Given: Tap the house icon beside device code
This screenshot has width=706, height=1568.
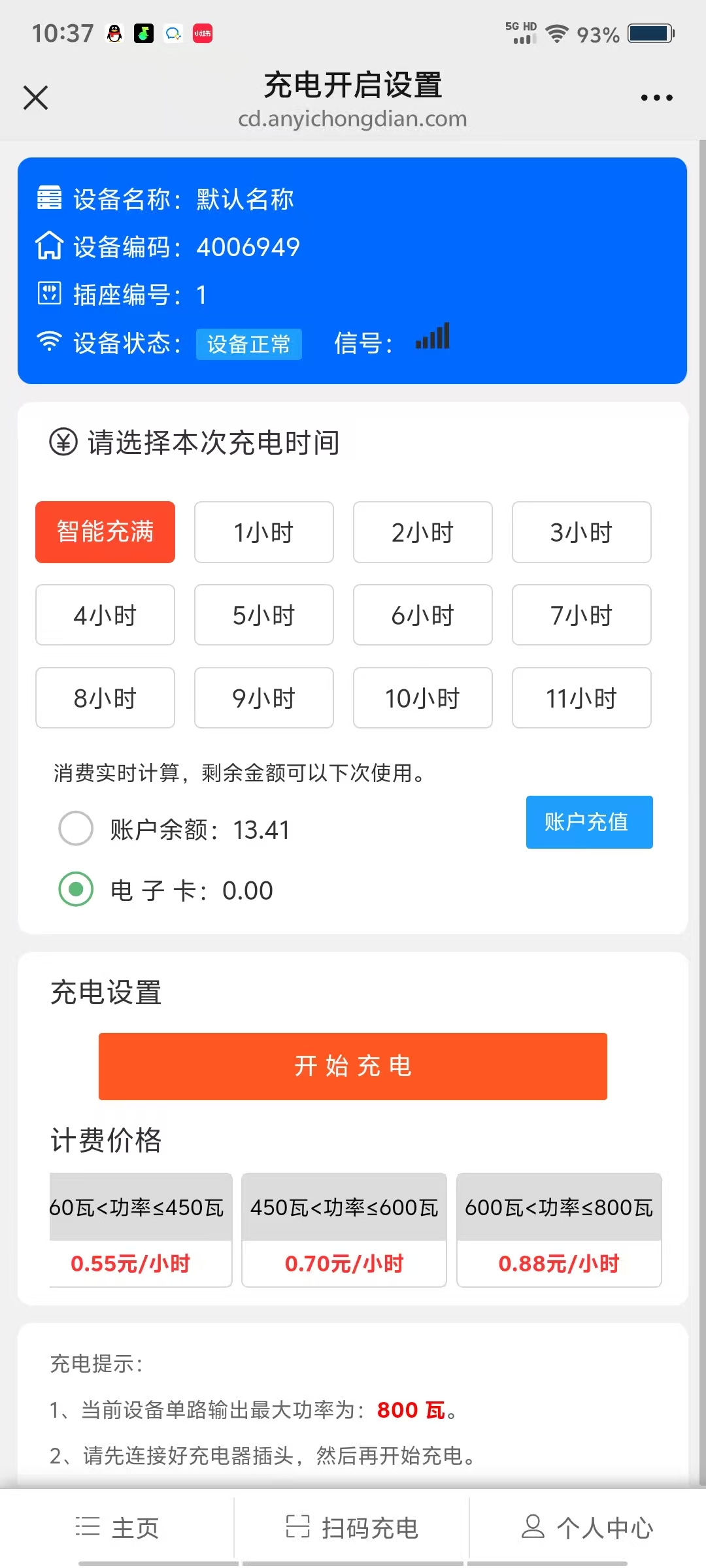Looking at the screenshot, I should click(49, 246).
